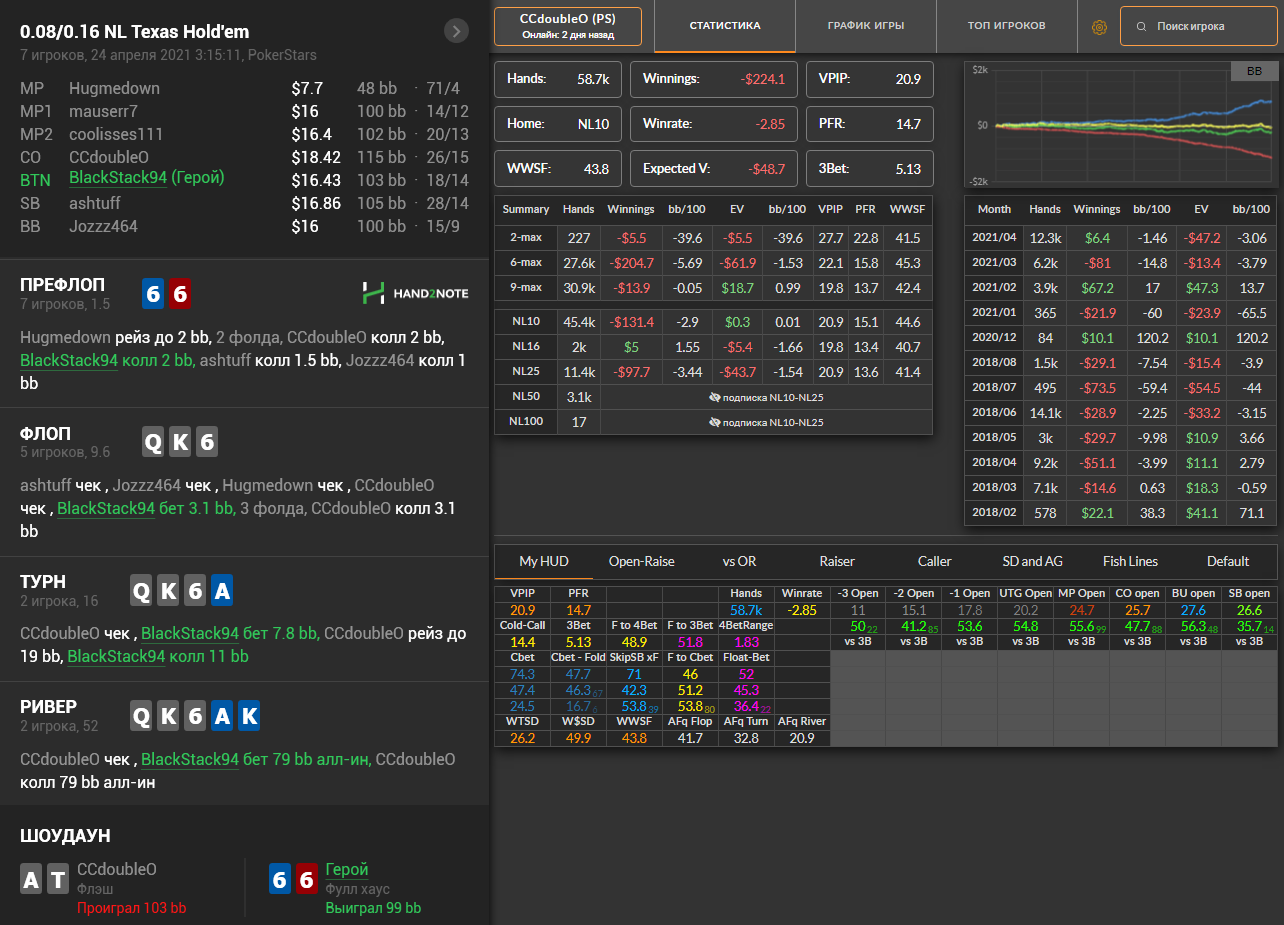Screen dimensions: 1284x925
Task: Click BlackStack94 link in flop action
Action: pos(106,508)
